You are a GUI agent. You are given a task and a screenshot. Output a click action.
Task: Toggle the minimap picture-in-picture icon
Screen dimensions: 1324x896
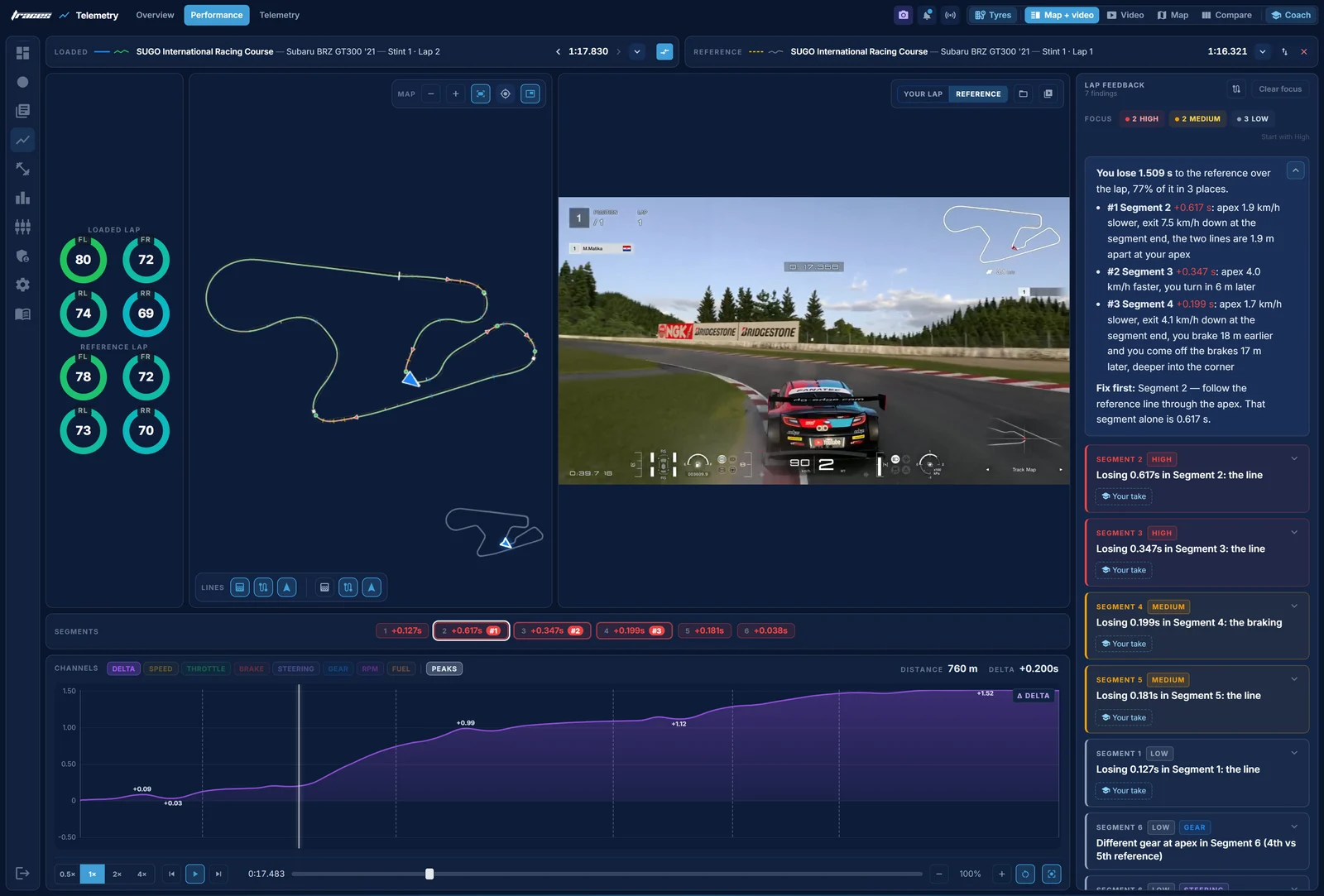coord(530,93)
